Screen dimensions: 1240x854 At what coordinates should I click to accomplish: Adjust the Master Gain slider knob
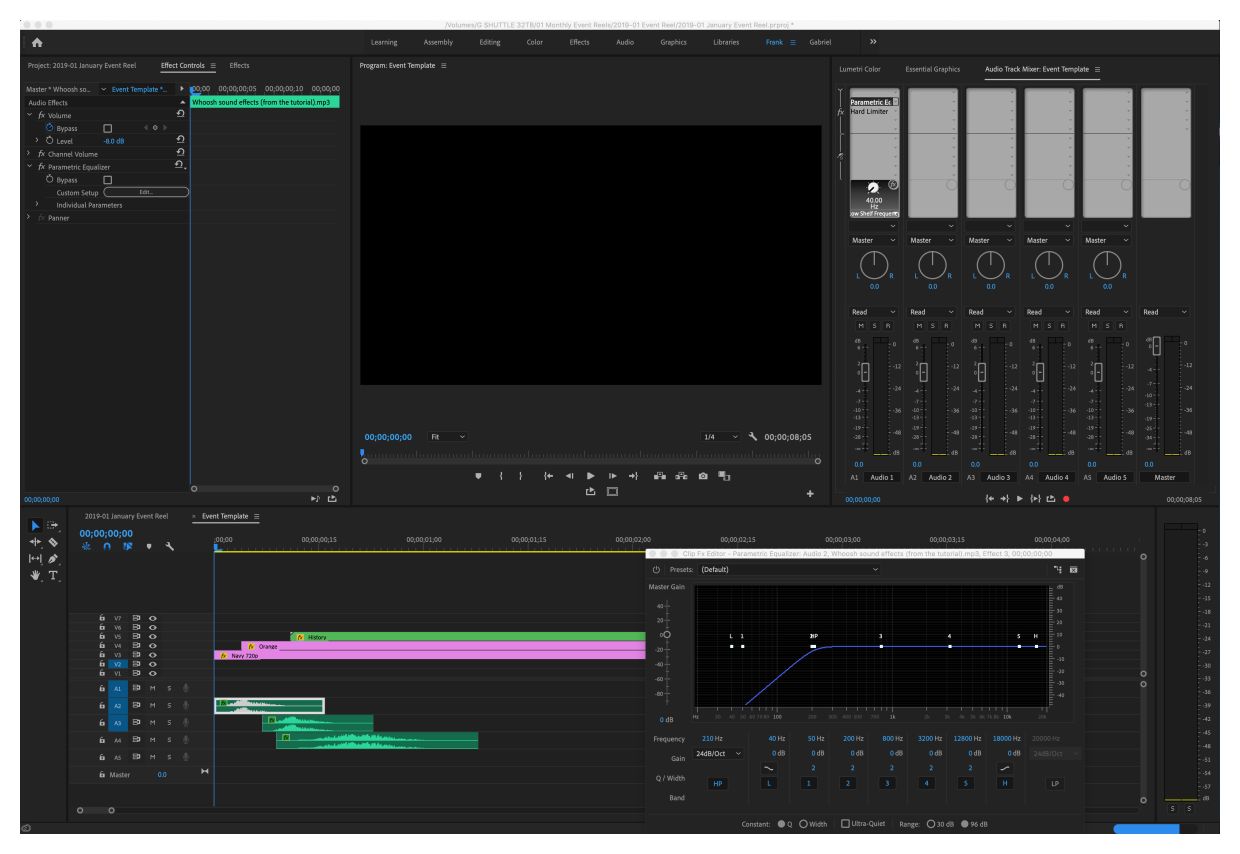point(667,634)
